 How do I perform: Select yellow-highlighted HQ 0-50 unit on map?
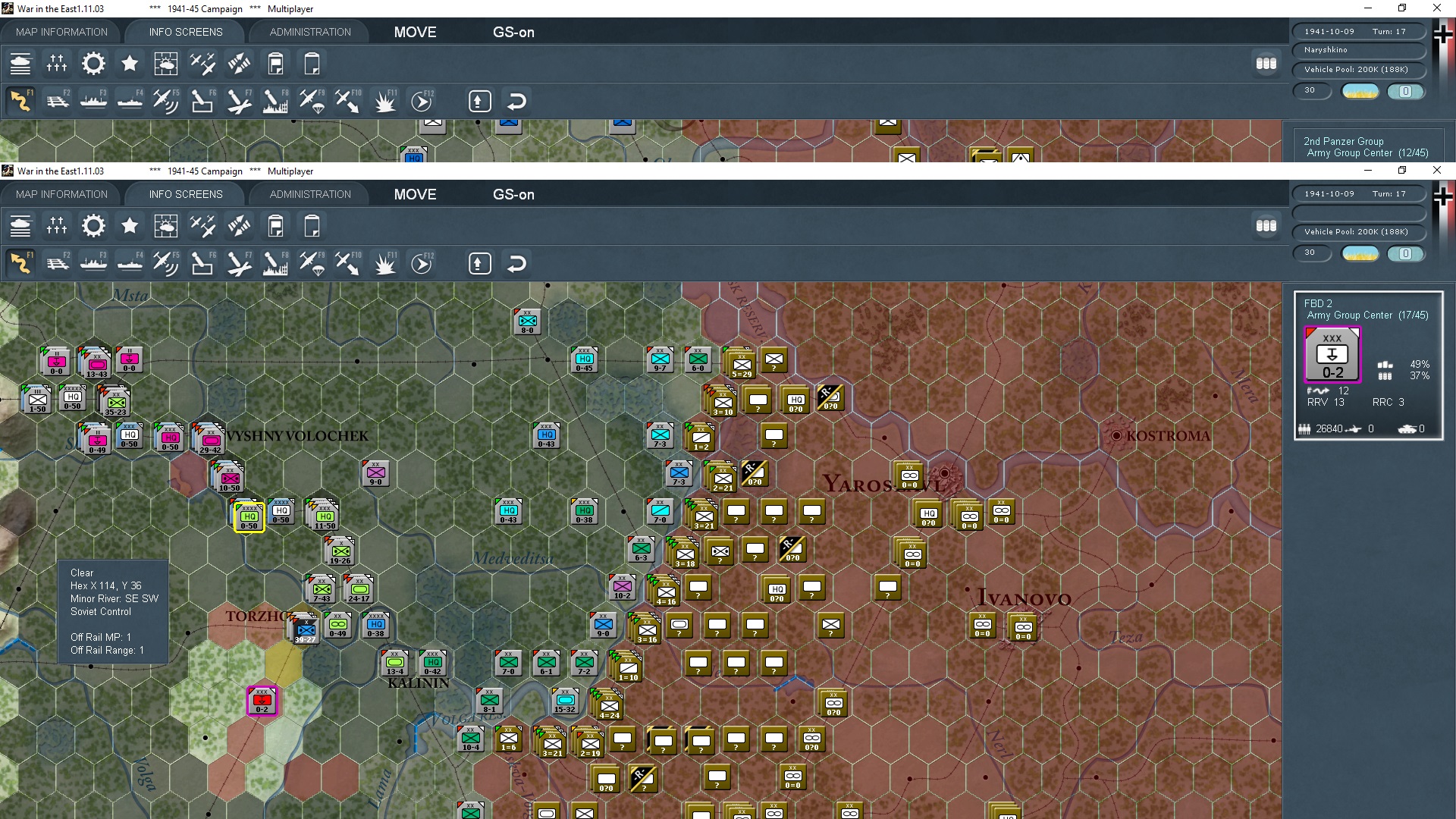(249, 516)
